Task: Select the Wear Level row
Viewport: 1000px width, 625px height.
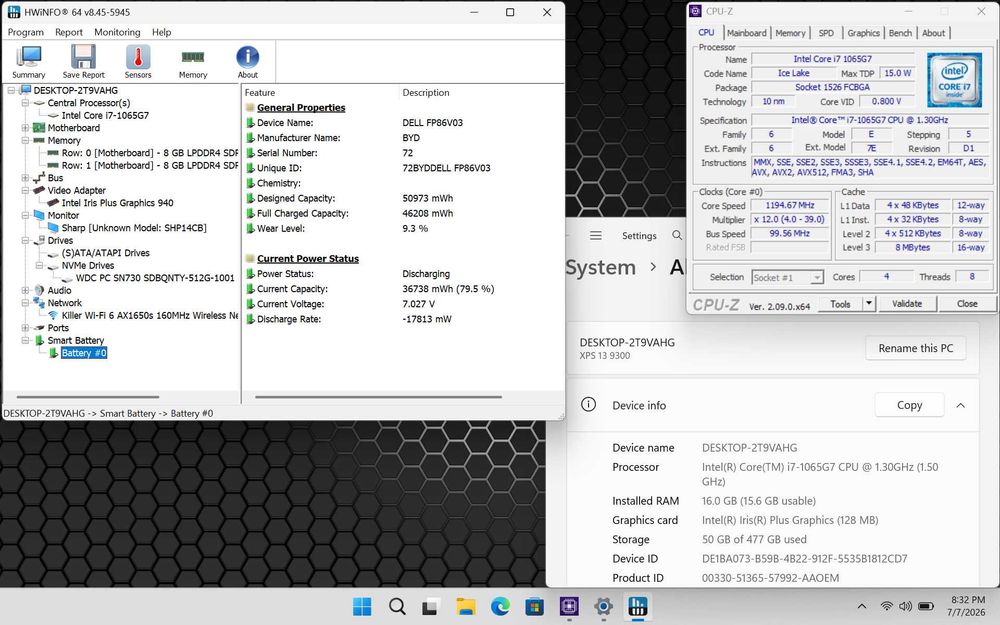Action: (402, 228)
